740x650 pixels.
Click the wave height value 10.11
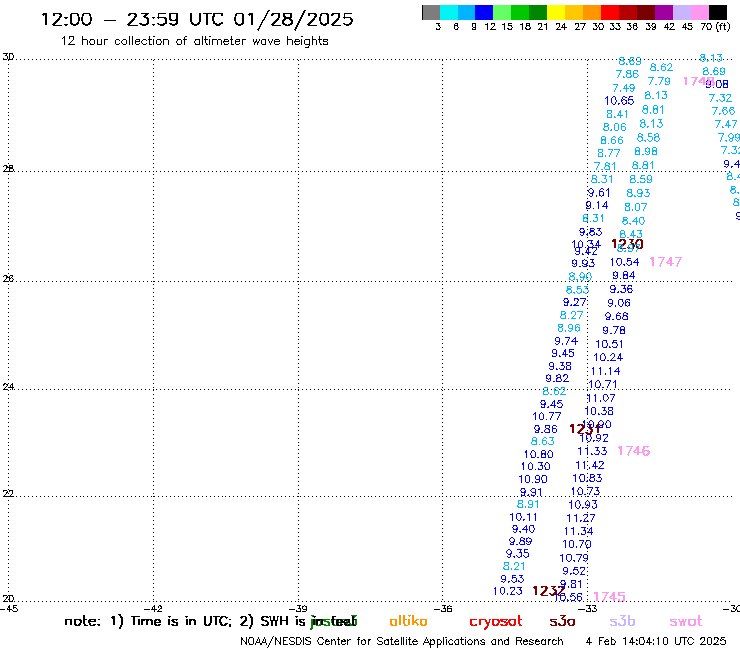pyautogui.click(x=523, y=517)
